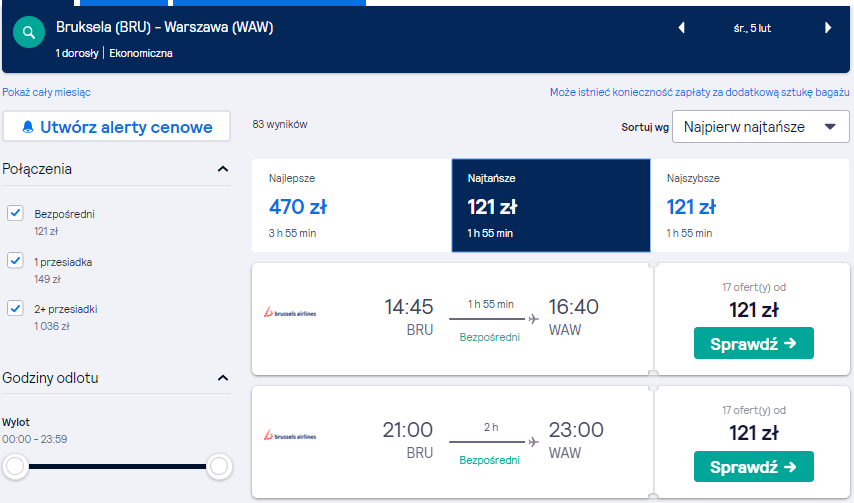854x503 pixels.
Task: Collapse the Połączenia filter section
Action: pos(223,169)
